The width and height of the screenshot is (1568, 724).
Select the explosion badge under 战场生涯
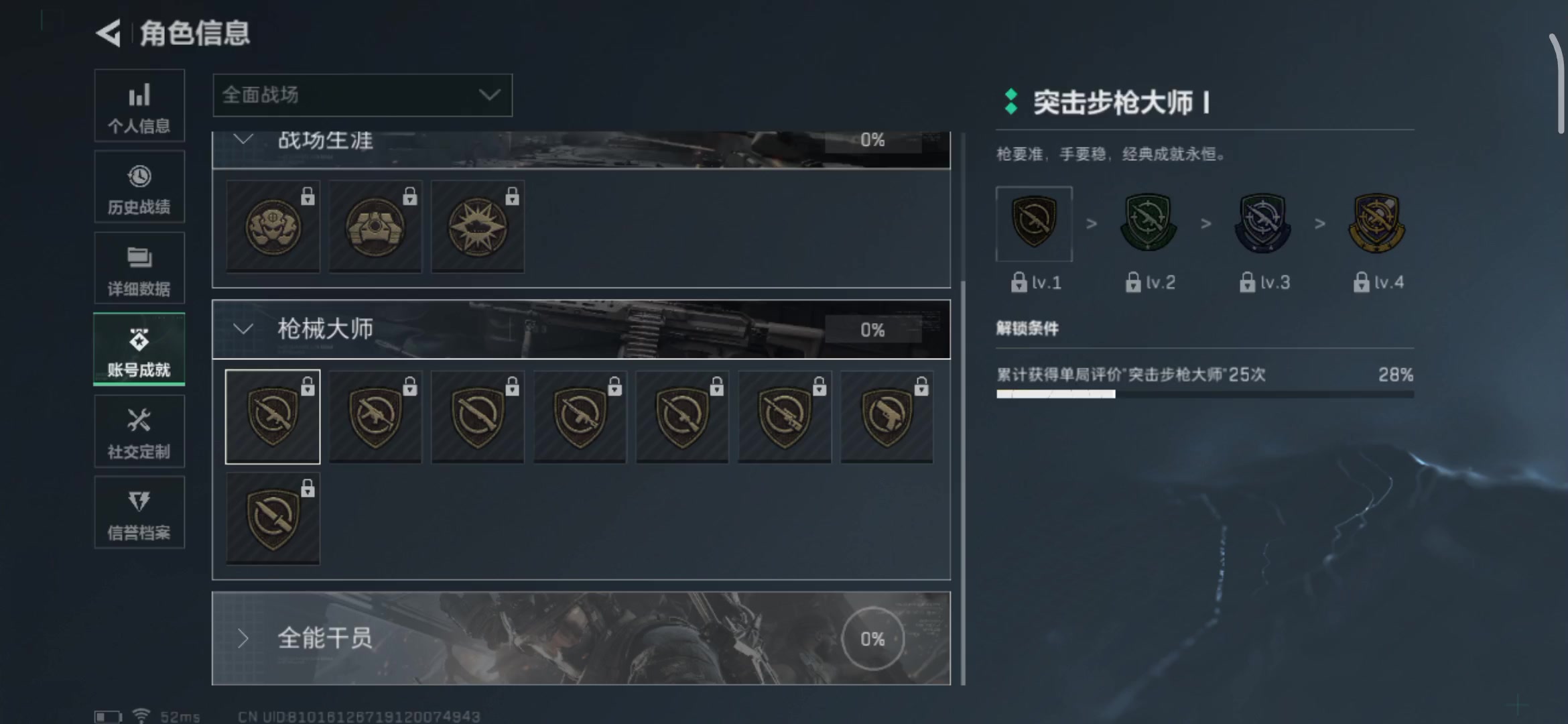[x=478, y=227]
